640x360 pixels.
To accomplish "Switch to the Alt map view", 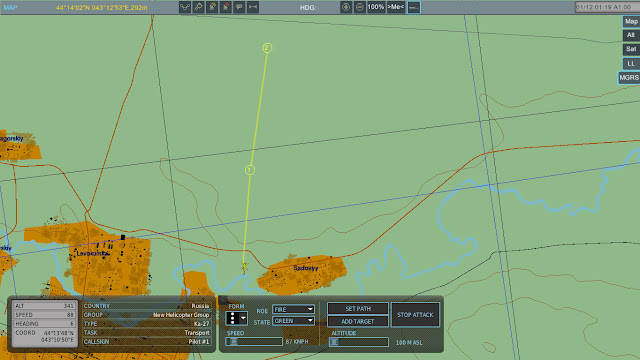I will tap(631, 36).
